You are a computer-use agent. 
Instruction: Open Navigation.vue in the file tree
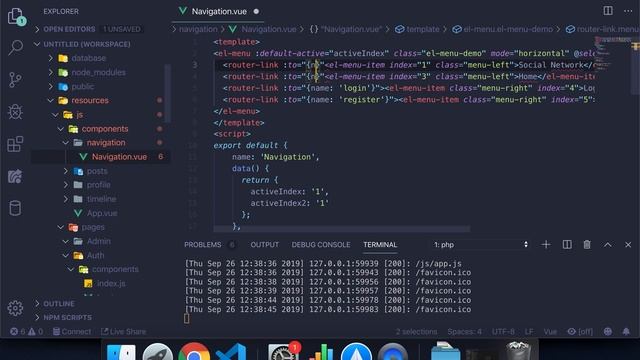pyautogui.click(x=119, y=157)
